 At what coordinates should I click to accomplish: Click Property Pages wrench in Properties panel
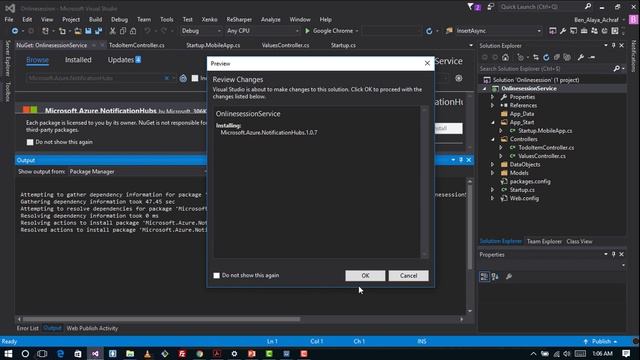click(x=509, y=276)
